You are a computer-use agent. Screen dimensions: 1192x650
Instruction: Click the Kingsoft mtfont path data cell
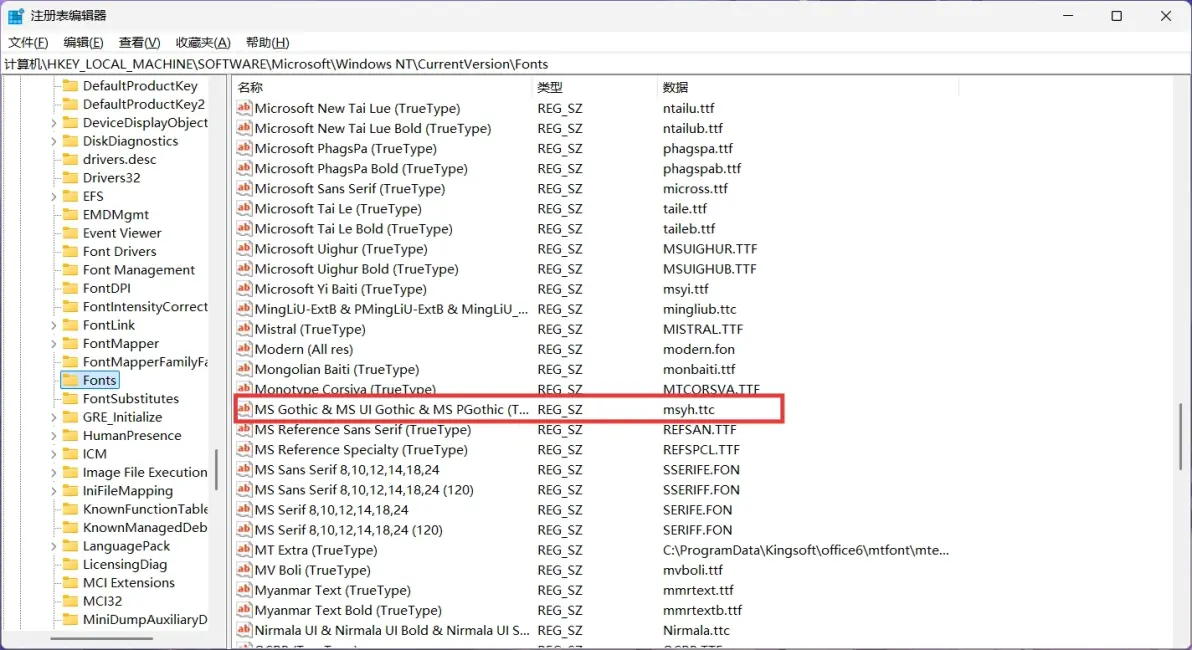coord(806,550)
